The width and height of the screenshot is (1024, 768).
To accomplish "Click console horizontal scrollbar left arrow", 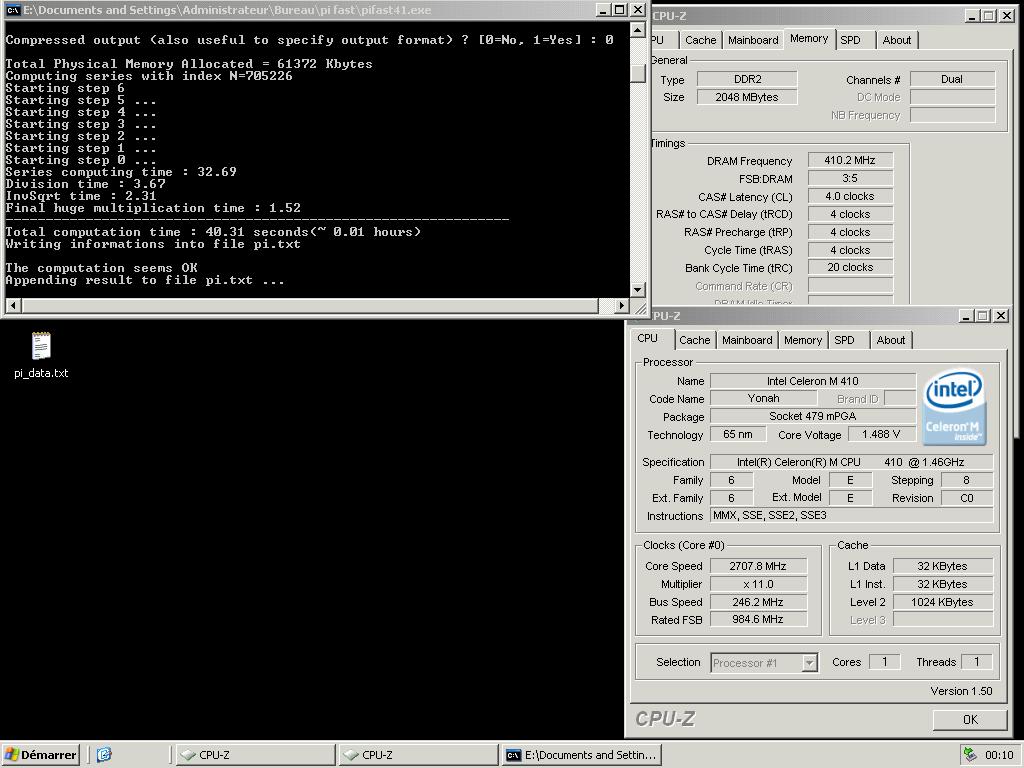I will click(14, 305).
